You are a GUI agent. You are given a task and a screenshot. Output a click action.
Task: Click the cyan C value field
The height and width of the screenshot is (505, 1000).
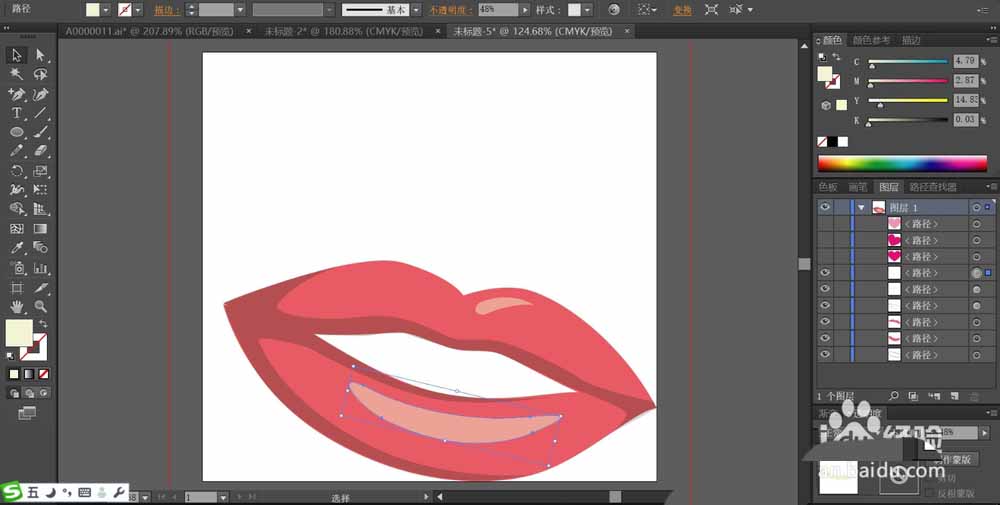tap(967, 61)
